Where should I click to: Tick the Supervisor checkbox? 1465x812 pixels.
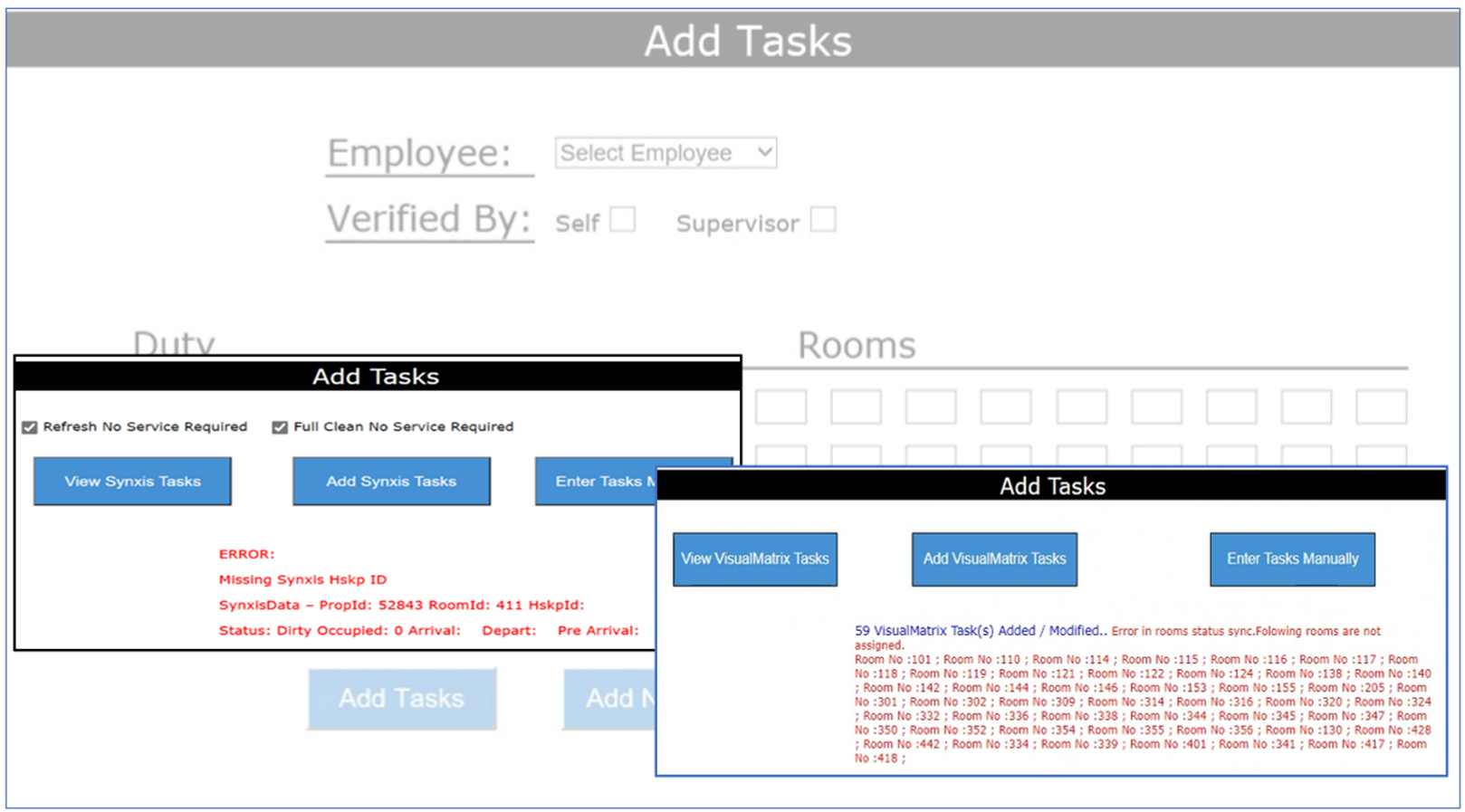point(822,220)
